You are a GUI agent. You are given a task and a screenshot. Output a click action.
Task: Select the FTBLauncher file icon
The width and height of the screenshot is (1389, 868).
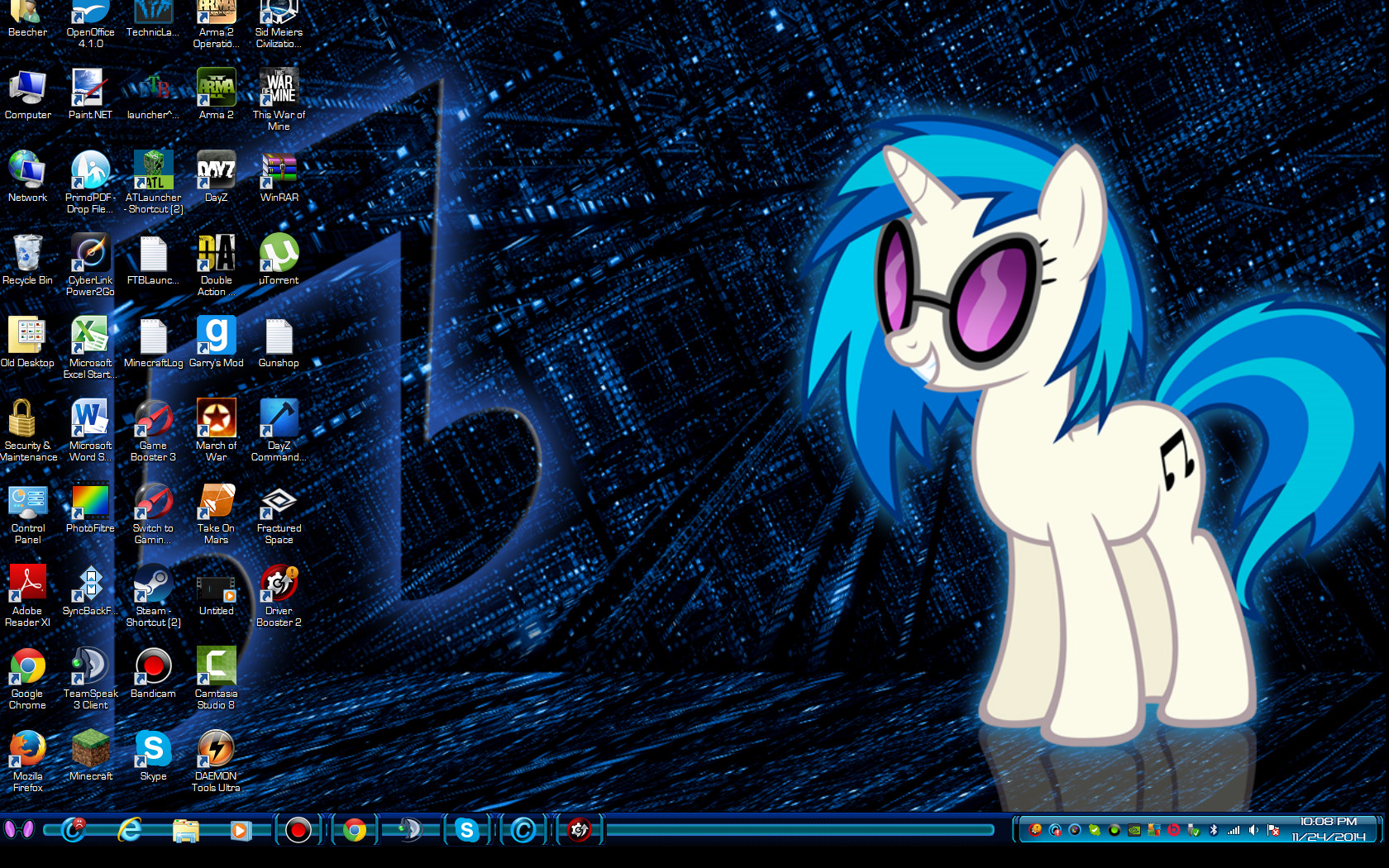[153, 260]
